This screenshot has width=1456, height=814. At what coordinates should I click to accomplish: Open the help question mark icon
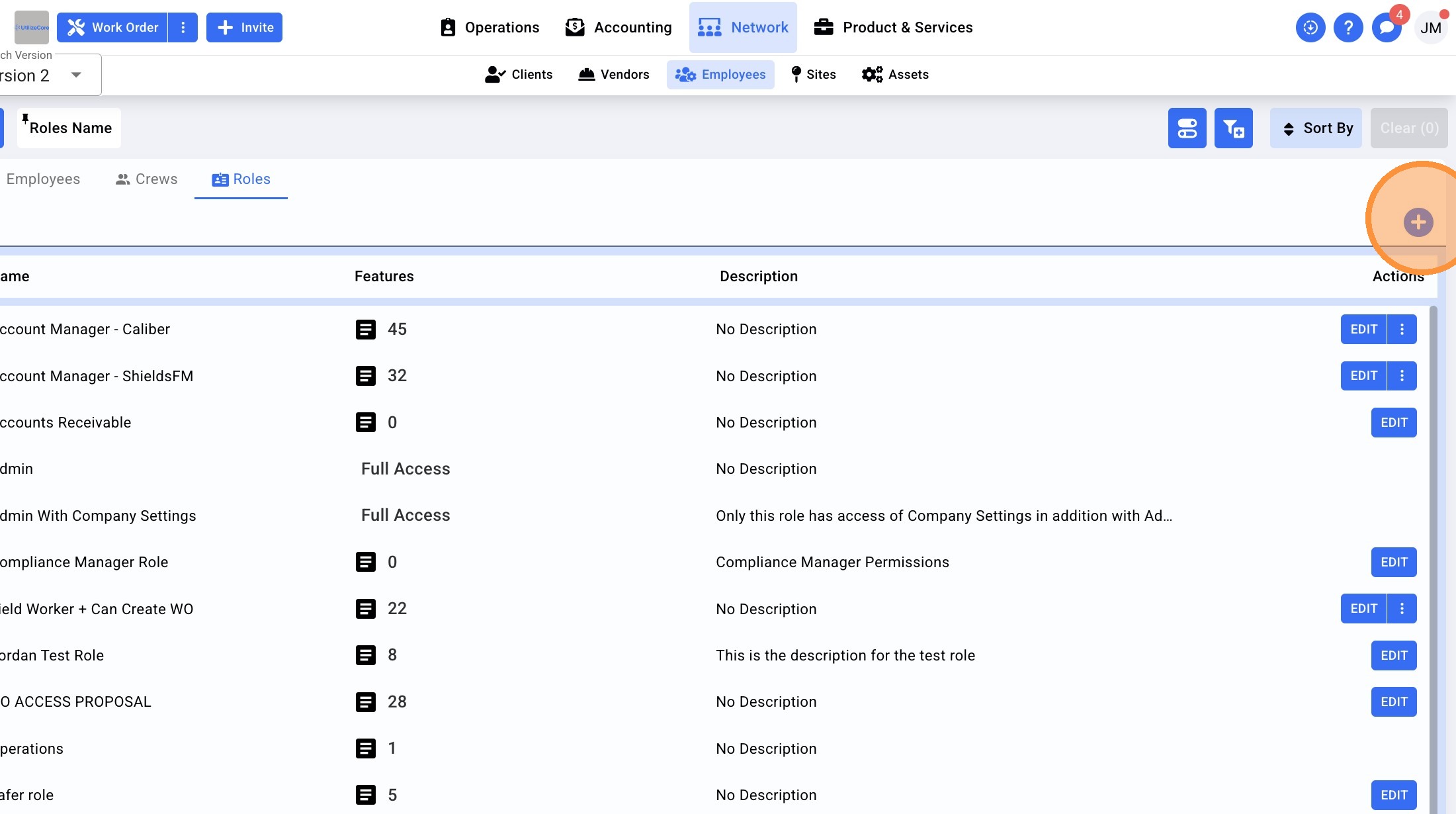(1348, 28)
